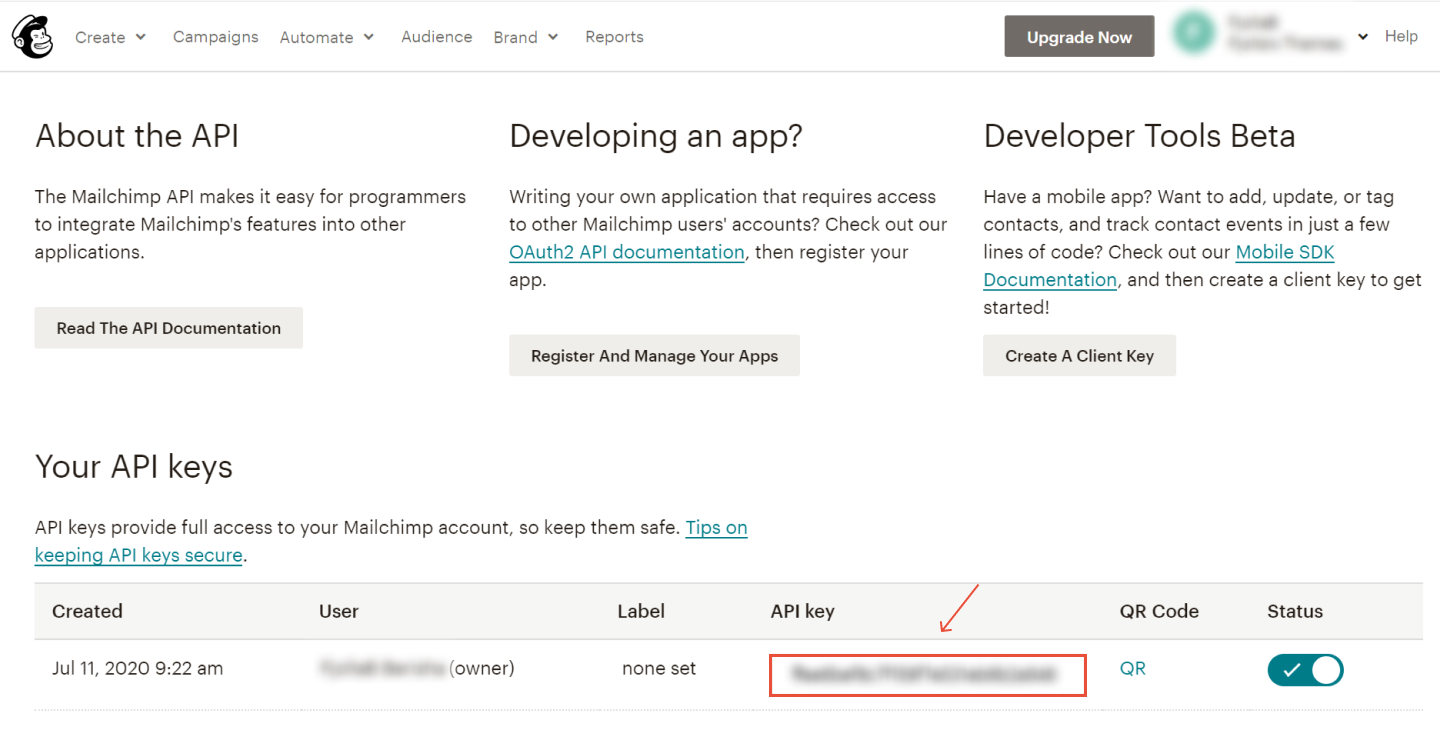Click Create A Client Key button
This screenshot has width=1440, height=737.
coord(1079,356)
